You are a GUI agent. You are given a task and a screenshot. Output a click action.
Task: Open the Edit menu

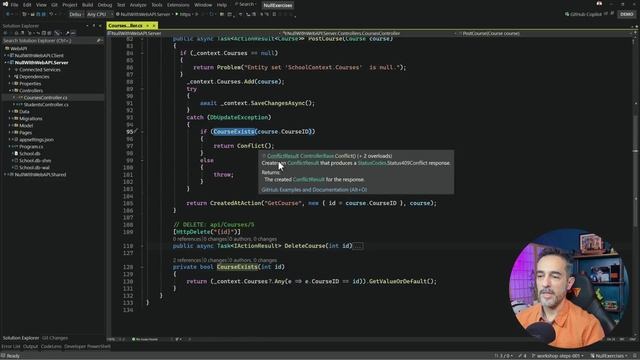[27, 5]
